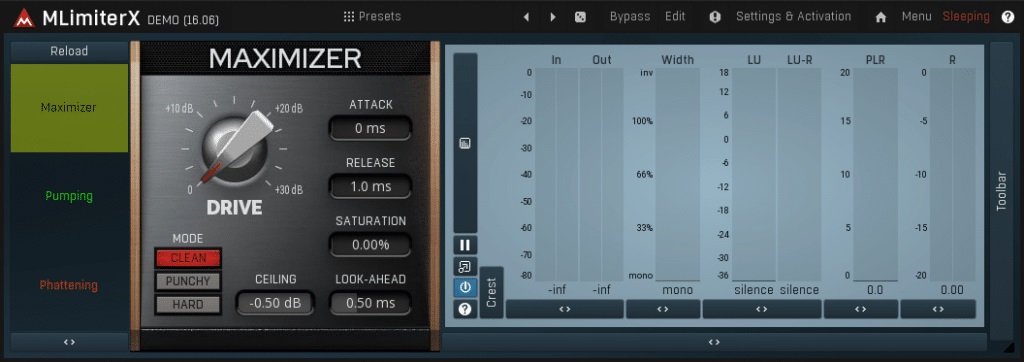Click the LU meter bar
The width and height of the screenshot is (1024, 362).
pos(754,174)
